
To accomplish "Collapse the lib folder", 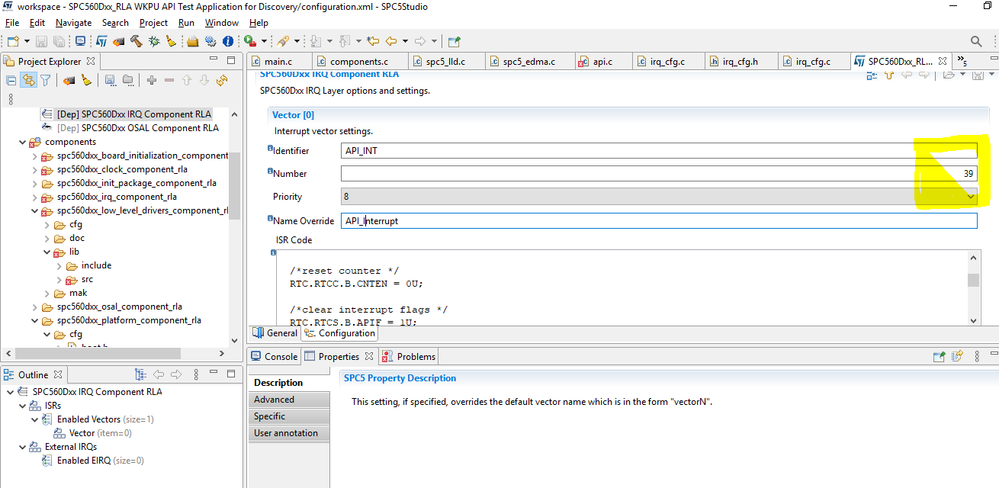I will click(x=47, y=252).
